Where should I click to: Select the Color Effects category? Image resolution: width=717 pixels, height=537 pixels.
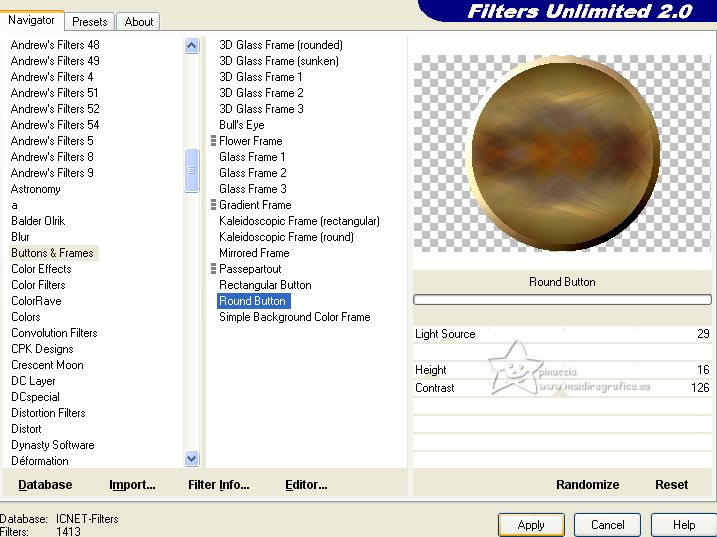click(x=41, y=269)
